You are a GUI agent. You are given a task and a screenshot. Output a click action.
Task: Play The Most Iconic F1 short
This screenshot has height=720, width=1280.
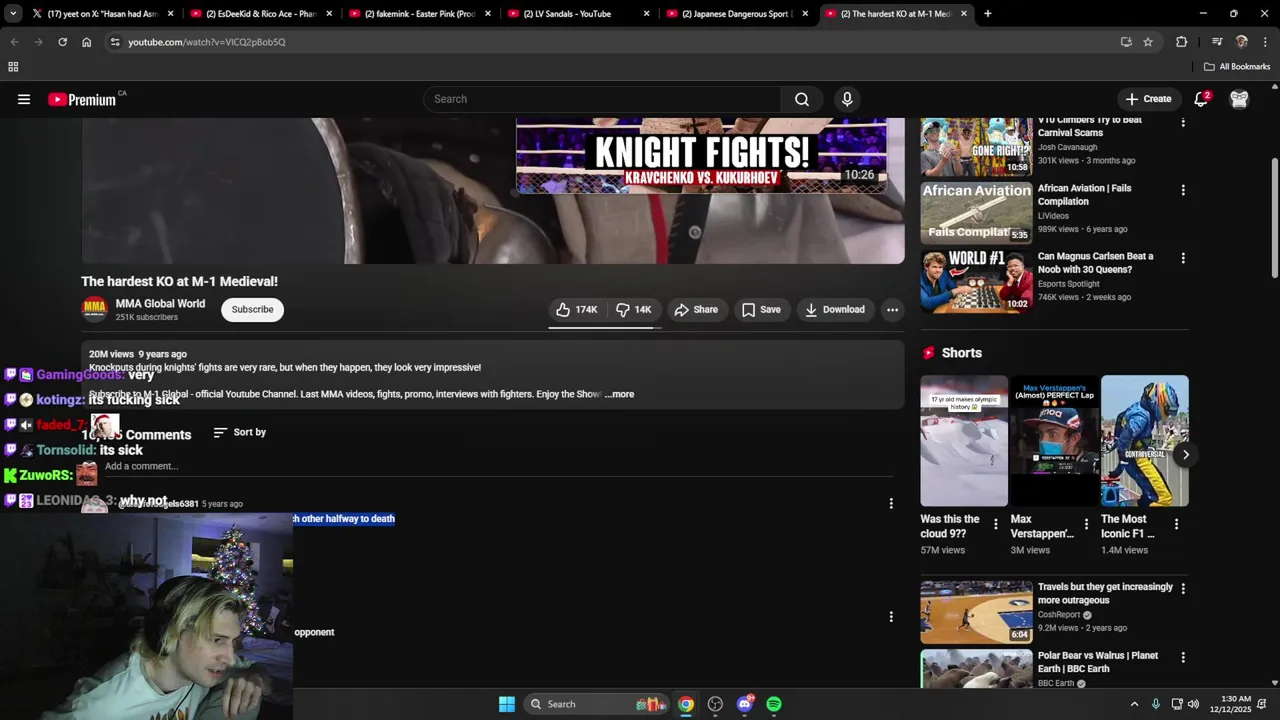point(1144,441)
